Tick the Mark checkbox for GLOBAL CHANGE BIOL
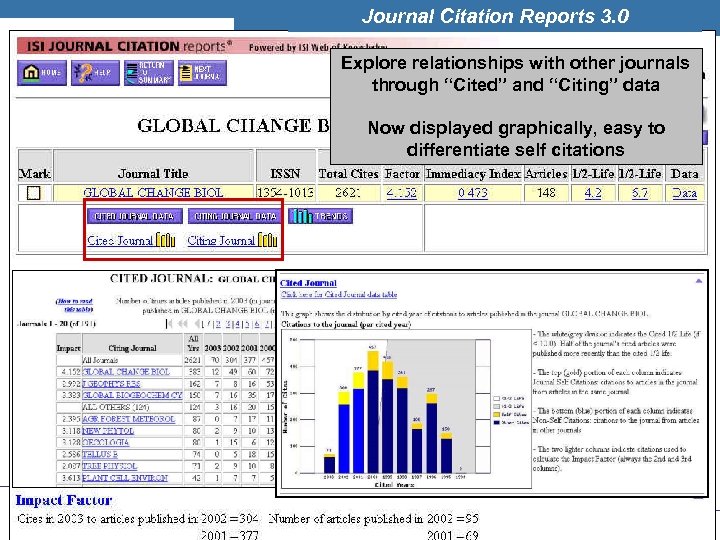Image resolution: width=720 pixels, height=540 pixels. [34, 193]
